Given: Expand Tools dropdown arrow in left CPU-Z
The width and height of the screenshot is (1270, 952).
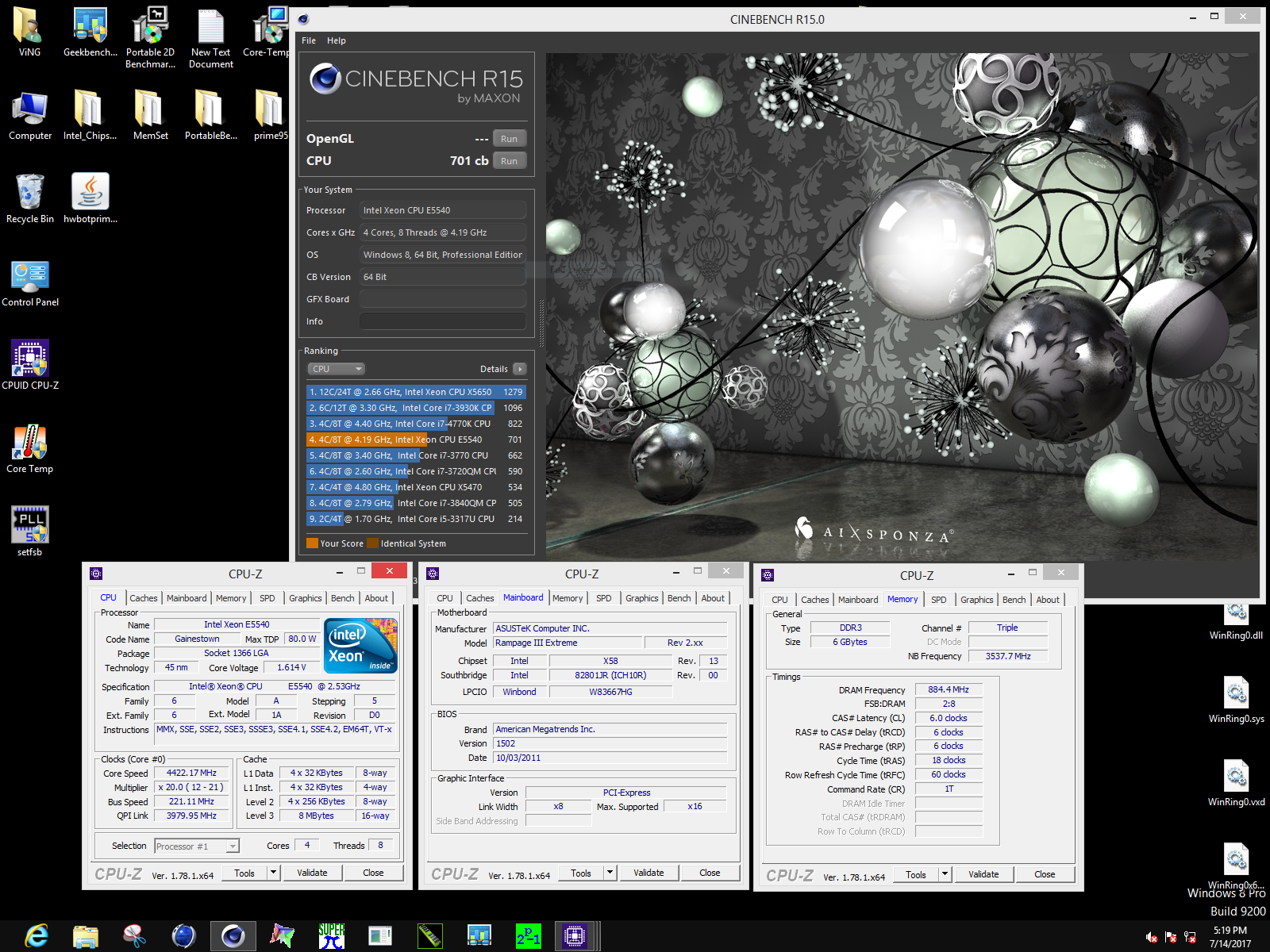Looking at the screenshot, I should (273, 873).
